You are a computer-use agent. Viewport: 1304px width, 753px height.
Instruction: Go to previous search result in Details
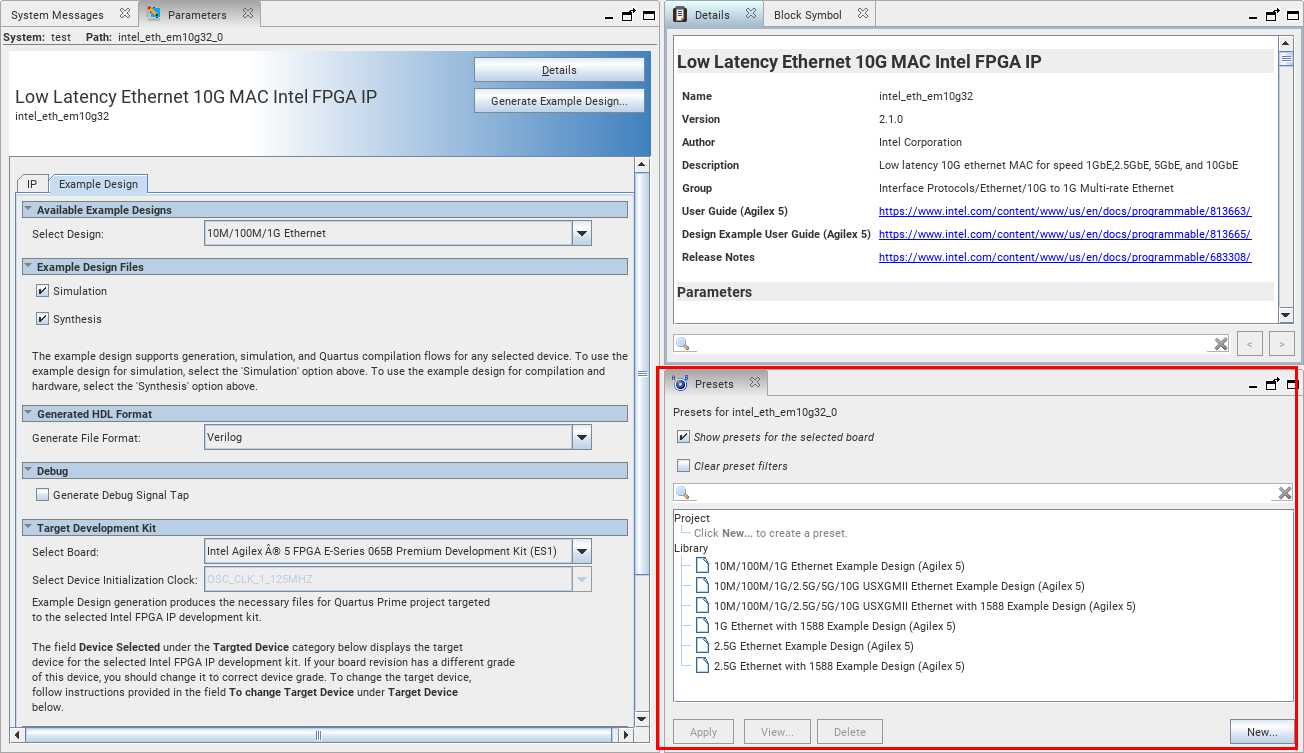tap(1249, 344)
